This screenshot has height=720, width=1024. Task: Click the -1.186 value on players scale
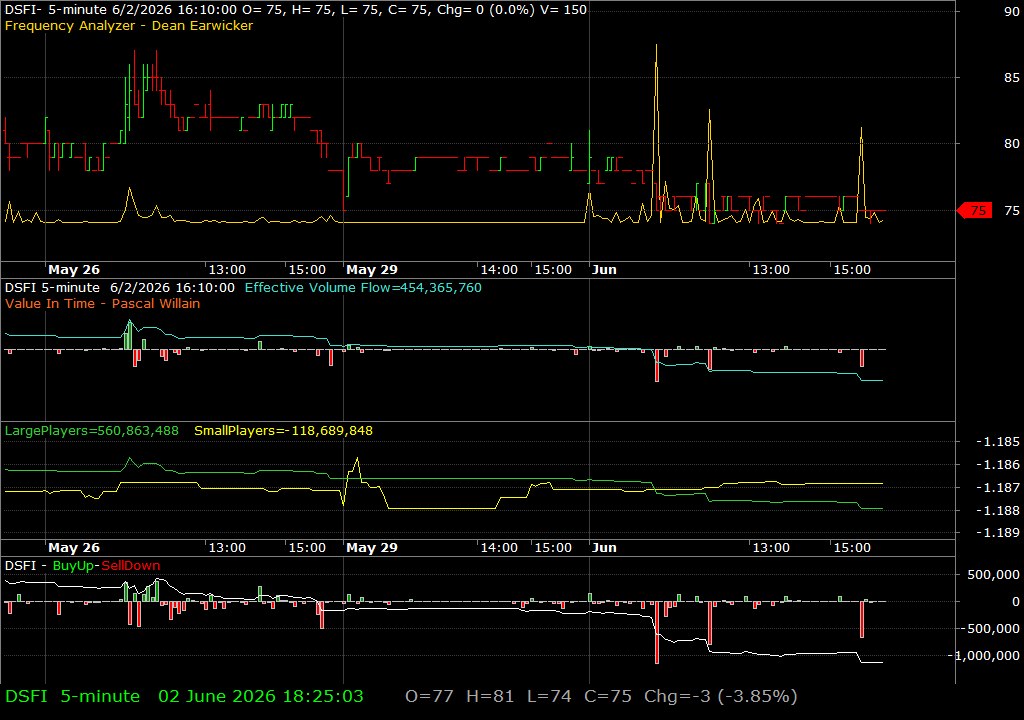(997, 465)
